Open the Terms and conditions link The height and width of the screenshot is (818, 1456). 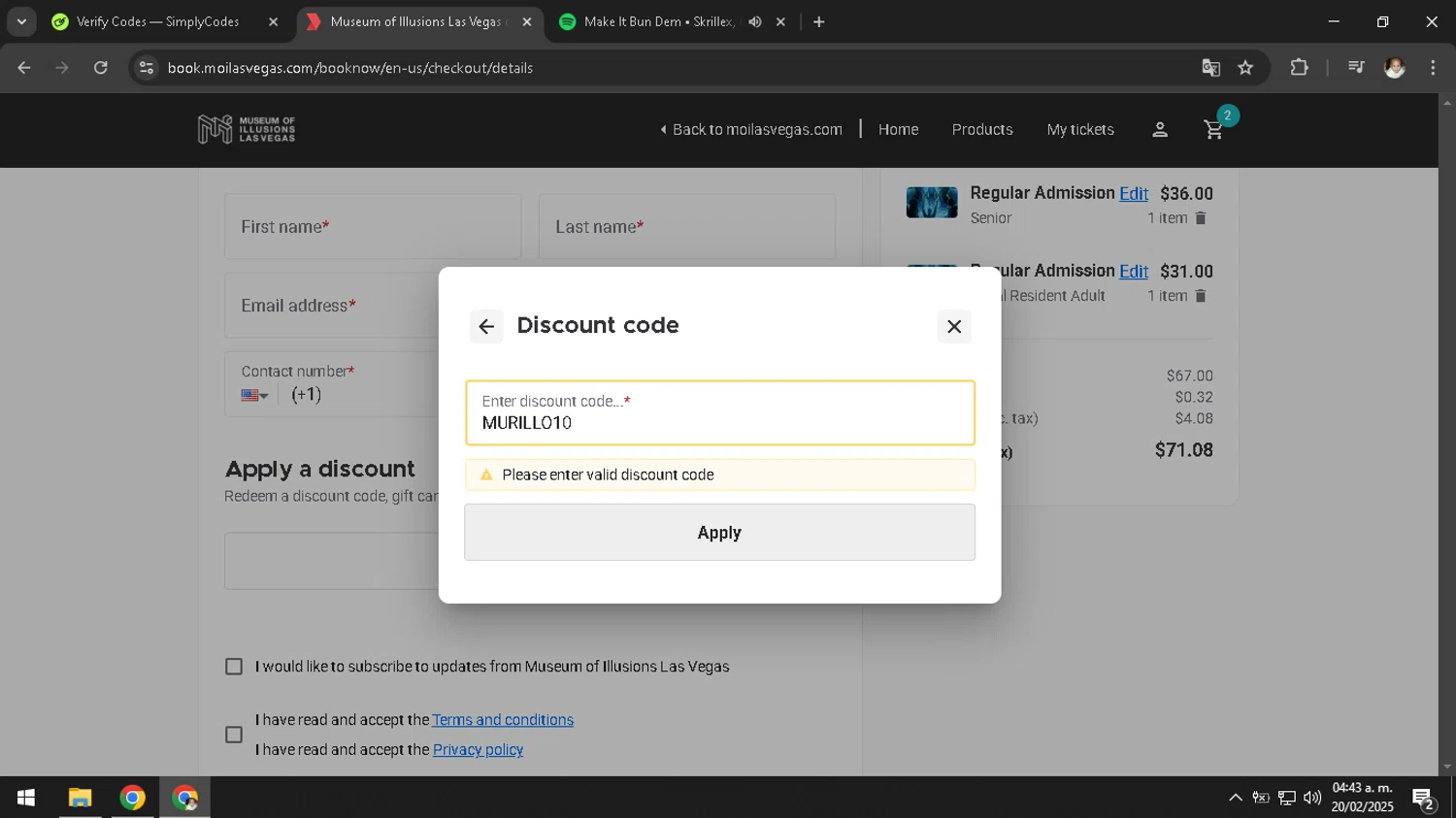503,720
